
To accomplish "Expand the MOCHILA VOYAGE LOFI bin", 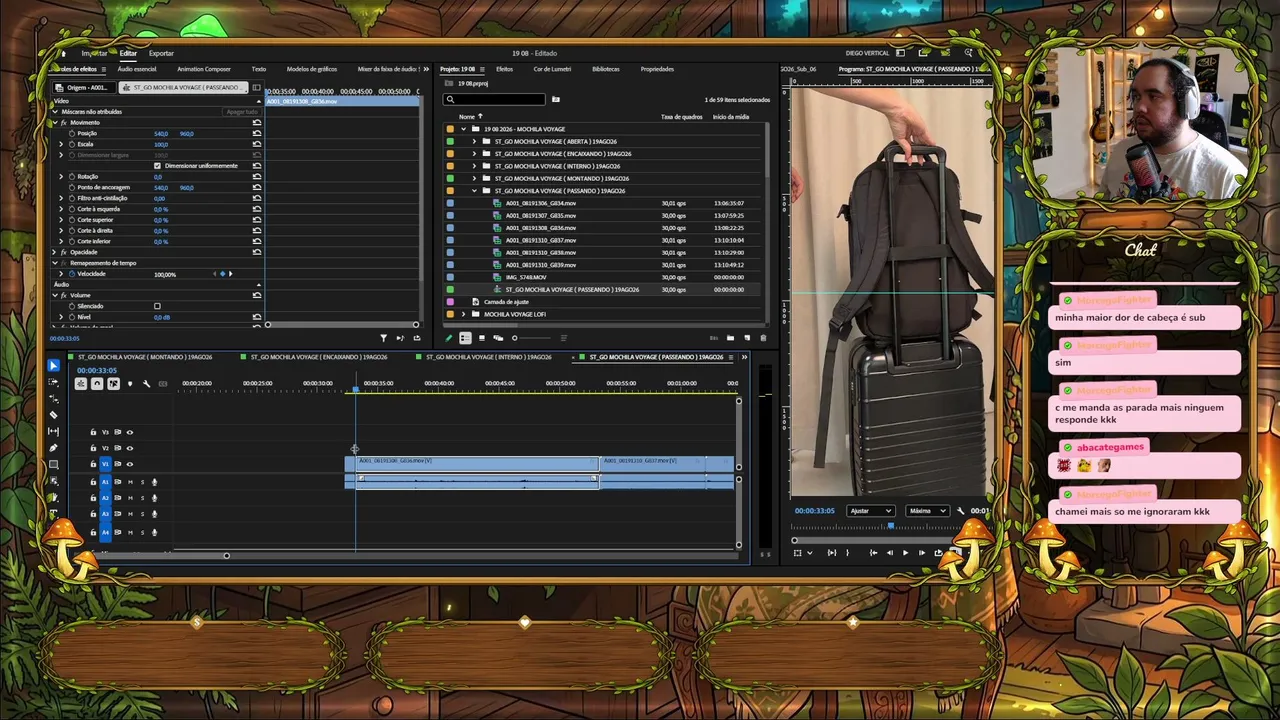I will click(x=463, y=314).
